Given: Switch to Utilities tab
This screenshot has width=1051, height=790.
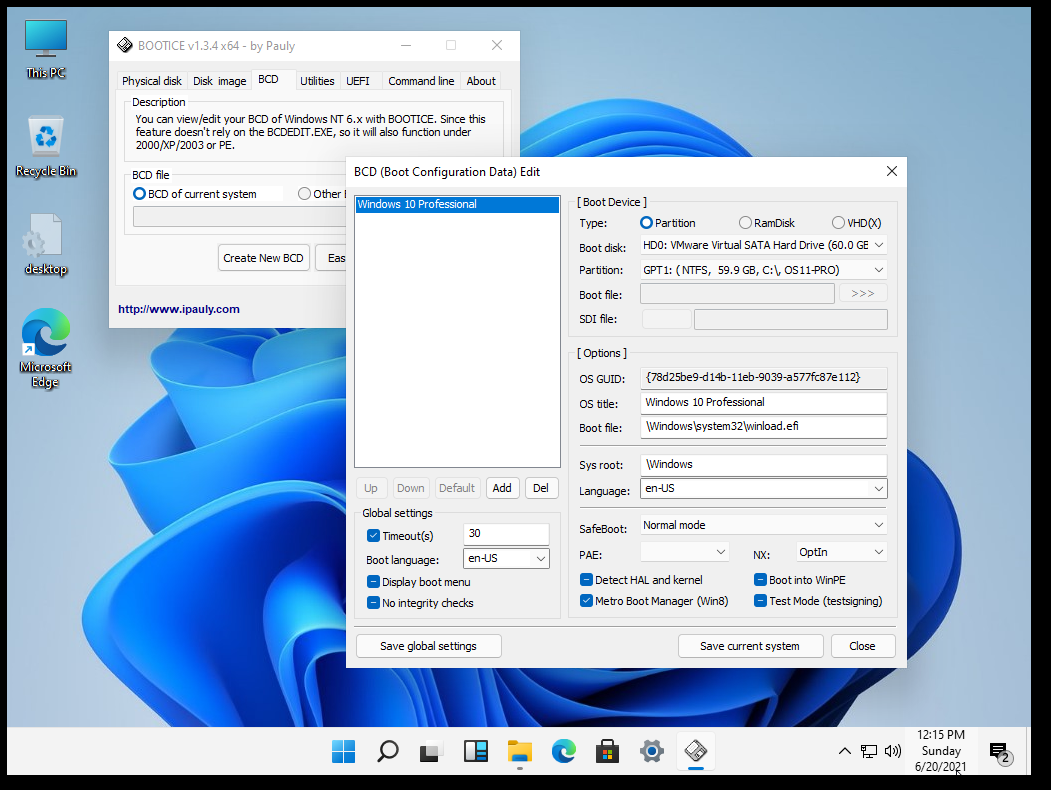Looking at the screenshot, I should (x=317, y=81).
